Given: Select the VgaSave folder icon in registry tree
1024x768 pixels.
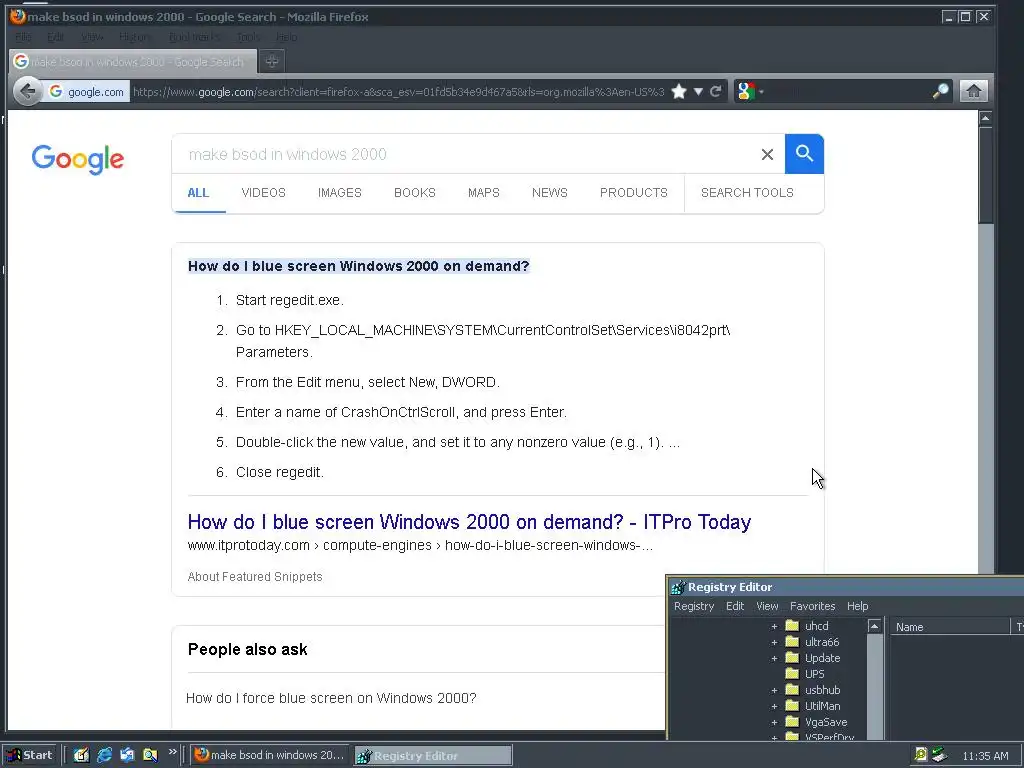Looking at the screenshot, I should (792, 722).
